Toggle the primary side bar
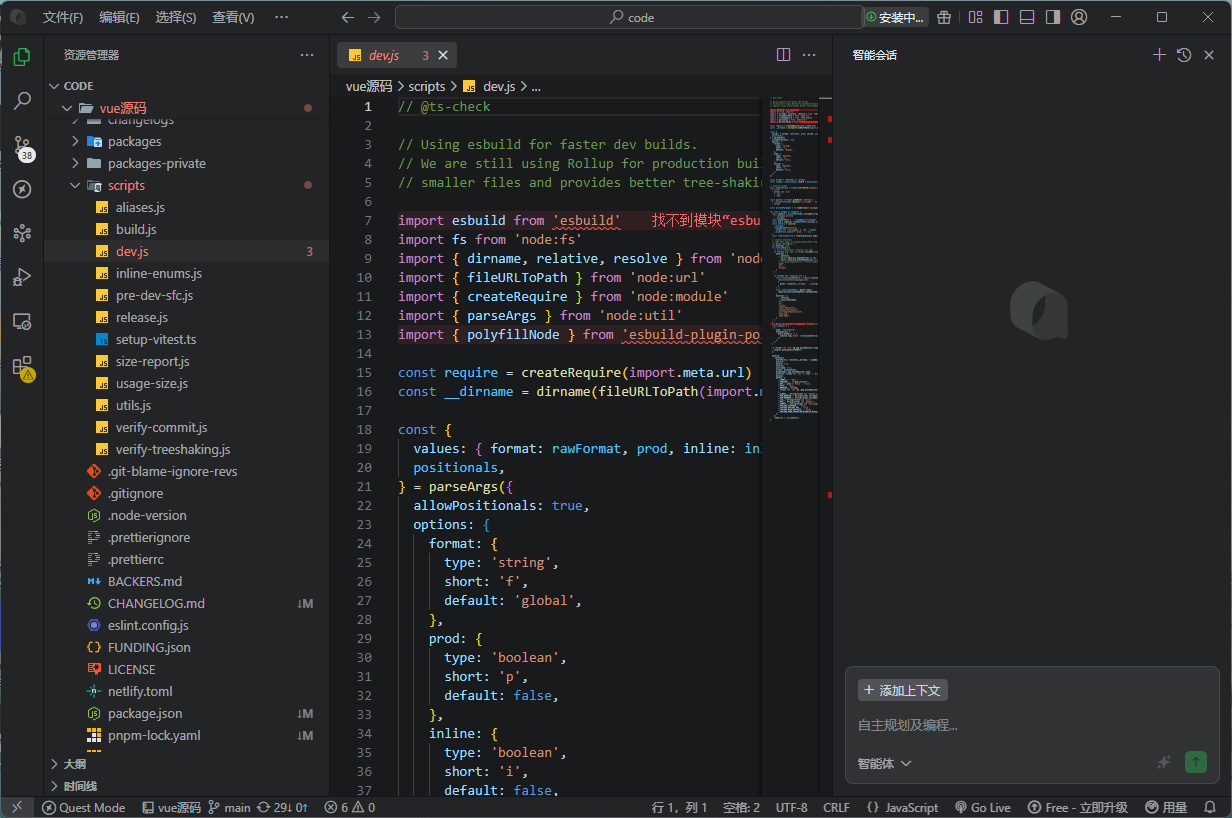This screenshot has height=818, width=1232. [x=1002, y=17]
